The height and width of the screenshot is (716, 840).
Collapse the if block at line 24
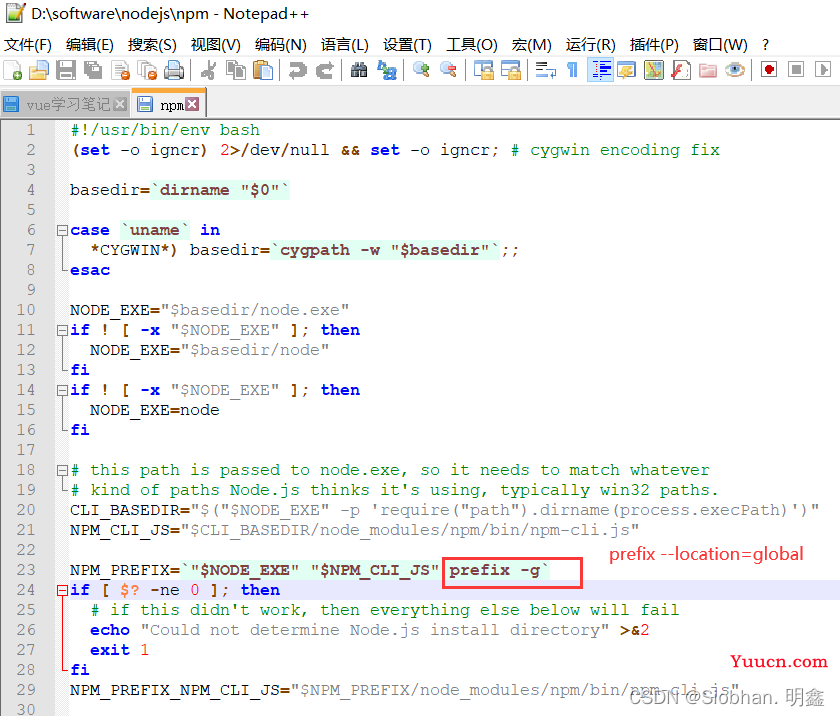pyautogui.click(x=62, y=590)
